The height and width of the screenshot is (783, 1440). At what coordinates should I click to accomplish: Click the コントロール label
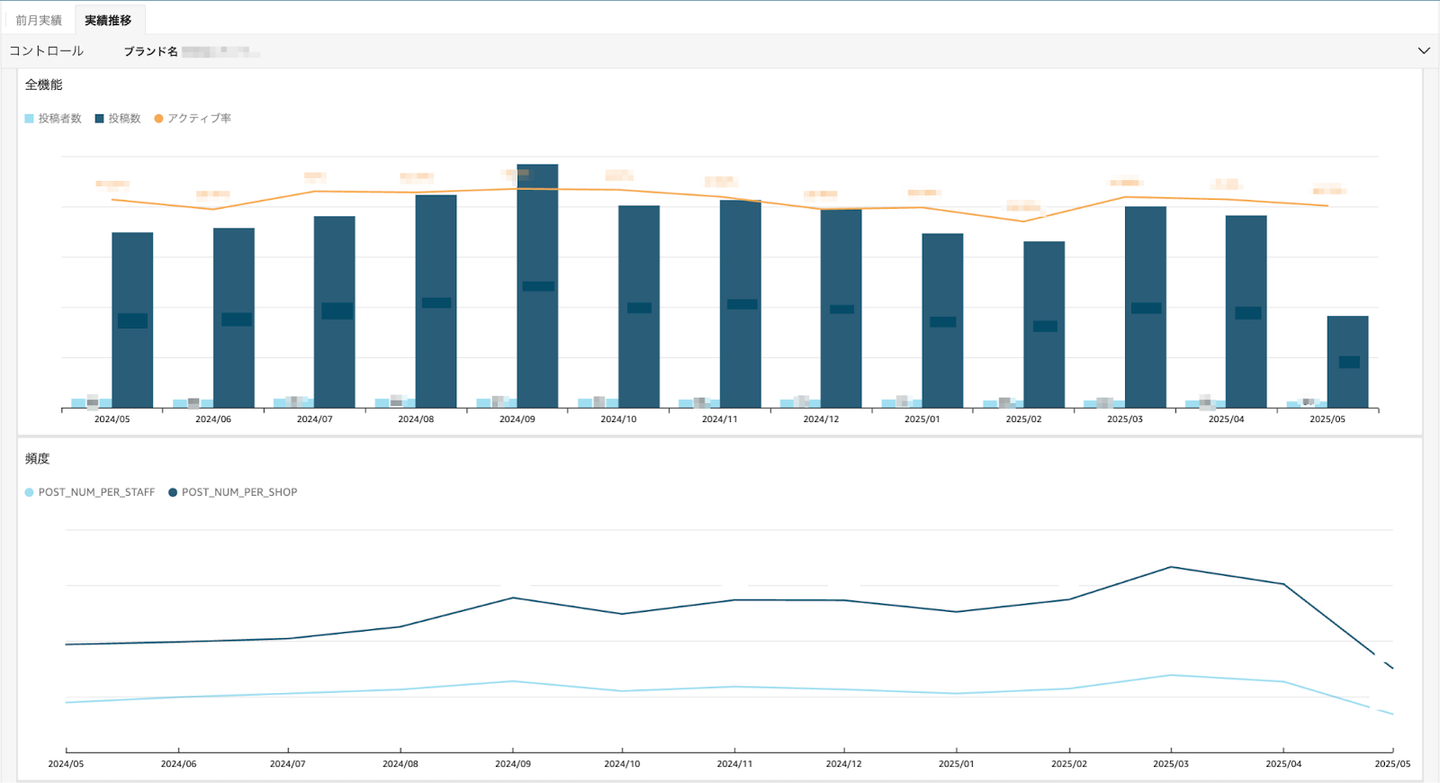[x=46, y=50]
